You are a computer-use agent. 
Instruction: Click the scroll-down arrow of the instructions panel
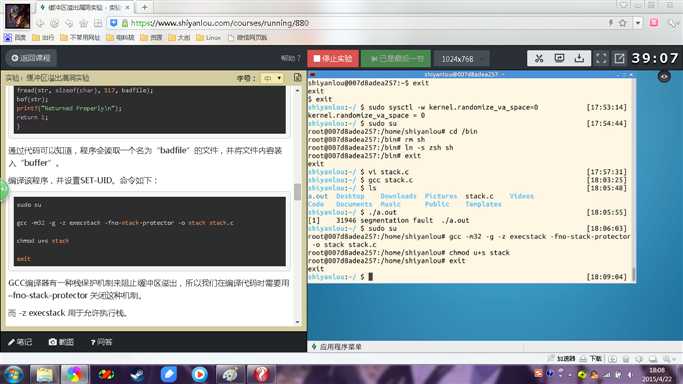pyautogui.click(x=298, y=322)
